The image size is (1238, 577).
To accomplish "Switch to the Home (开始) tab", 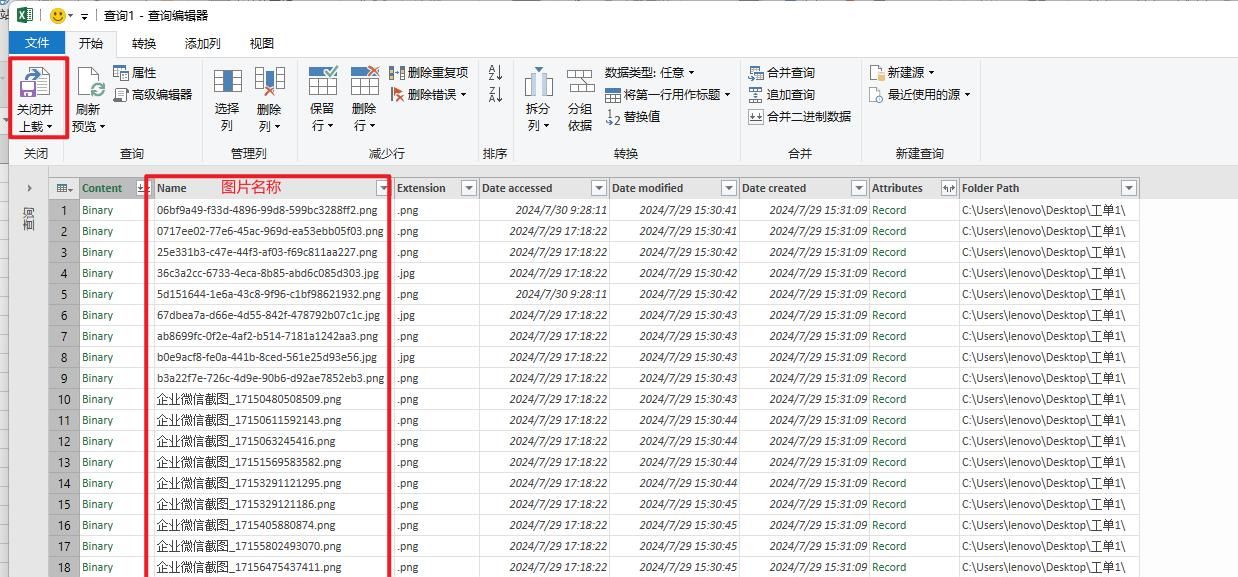I will pyautogui.click(x=91, y=43).
